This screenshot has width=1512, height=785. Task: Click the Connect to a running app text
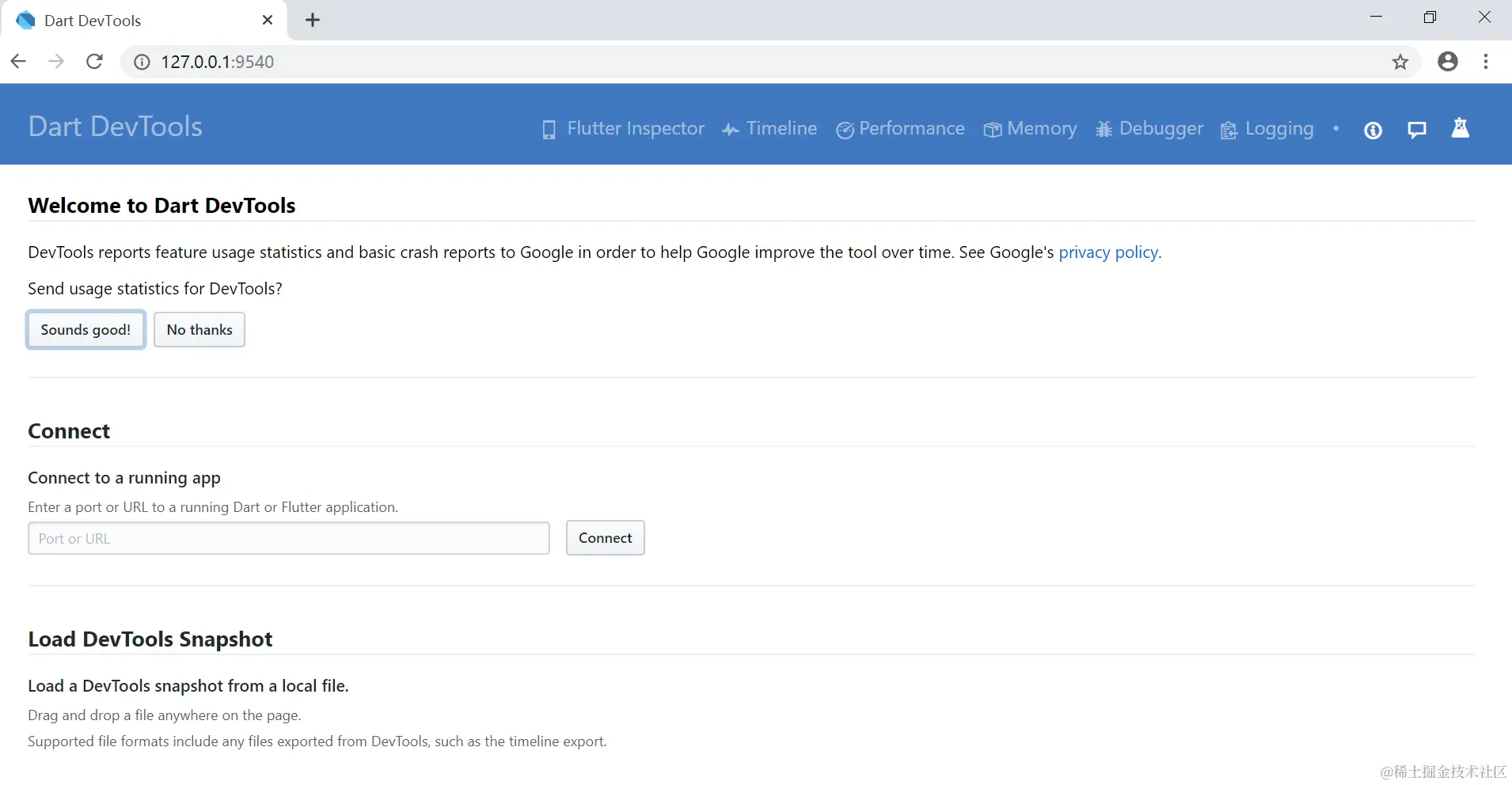[x=124, y=478]
